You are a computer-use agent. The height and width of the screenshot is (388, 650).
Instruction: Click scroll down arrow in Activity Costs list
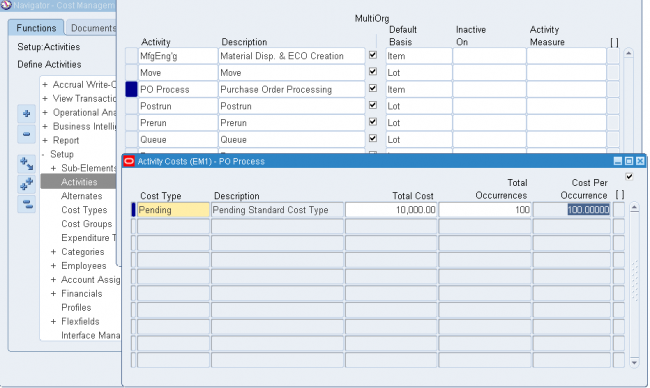point(634,363)
